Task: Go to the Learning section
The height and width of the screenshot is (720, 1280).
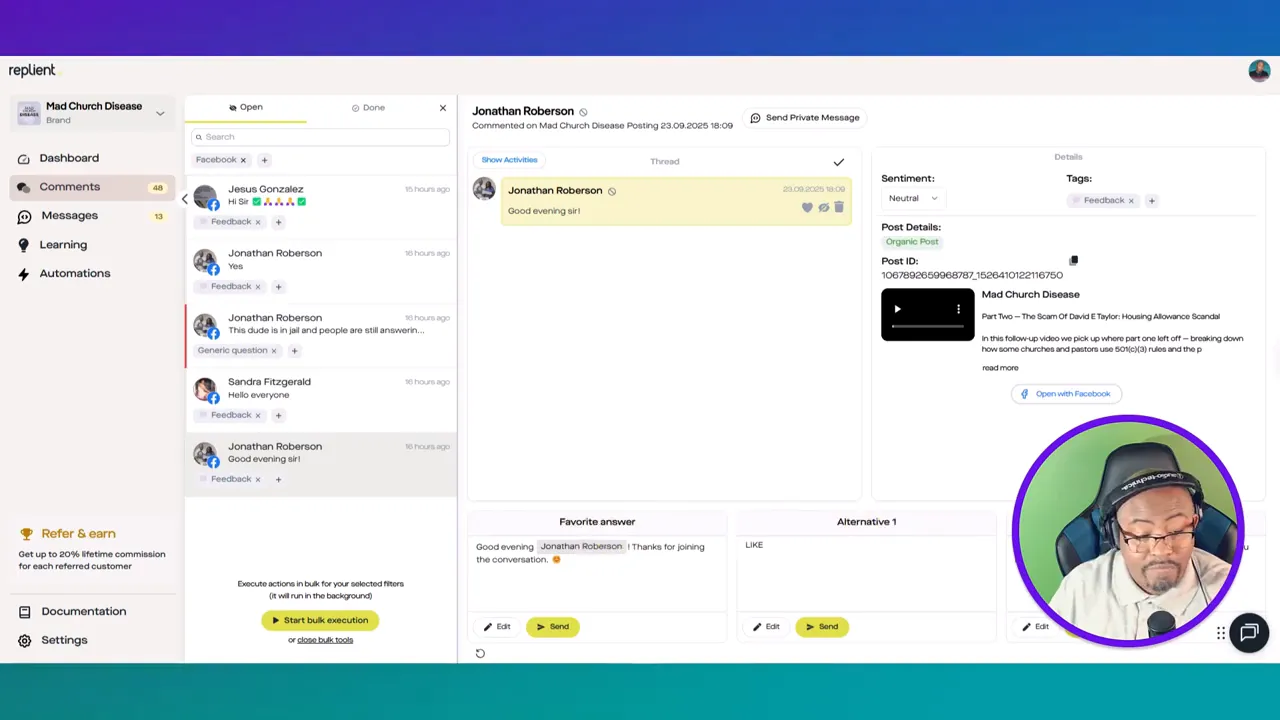Action: [x=63, y=245]
